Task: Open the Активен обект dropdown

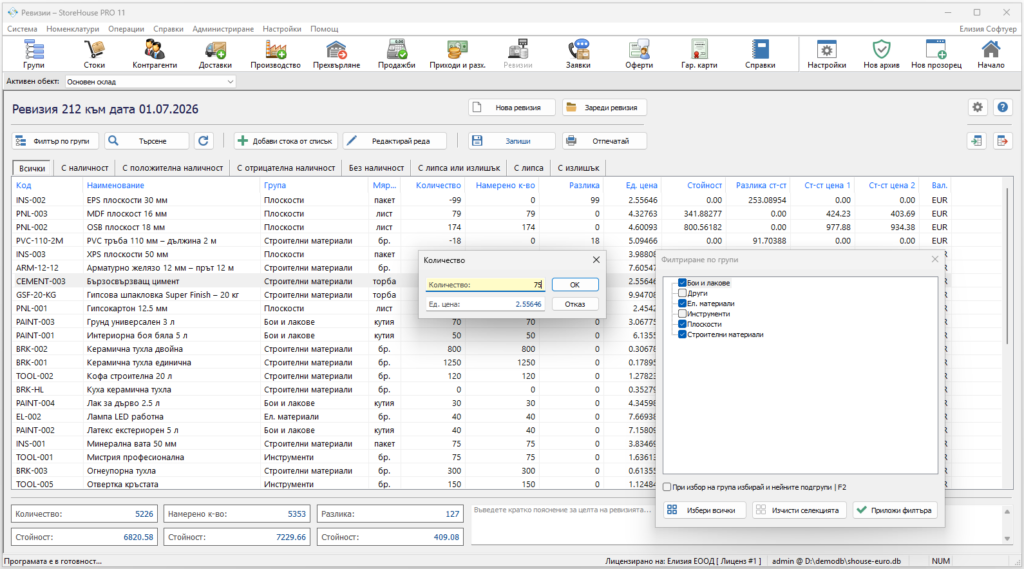Action: (x=150, y=82)
